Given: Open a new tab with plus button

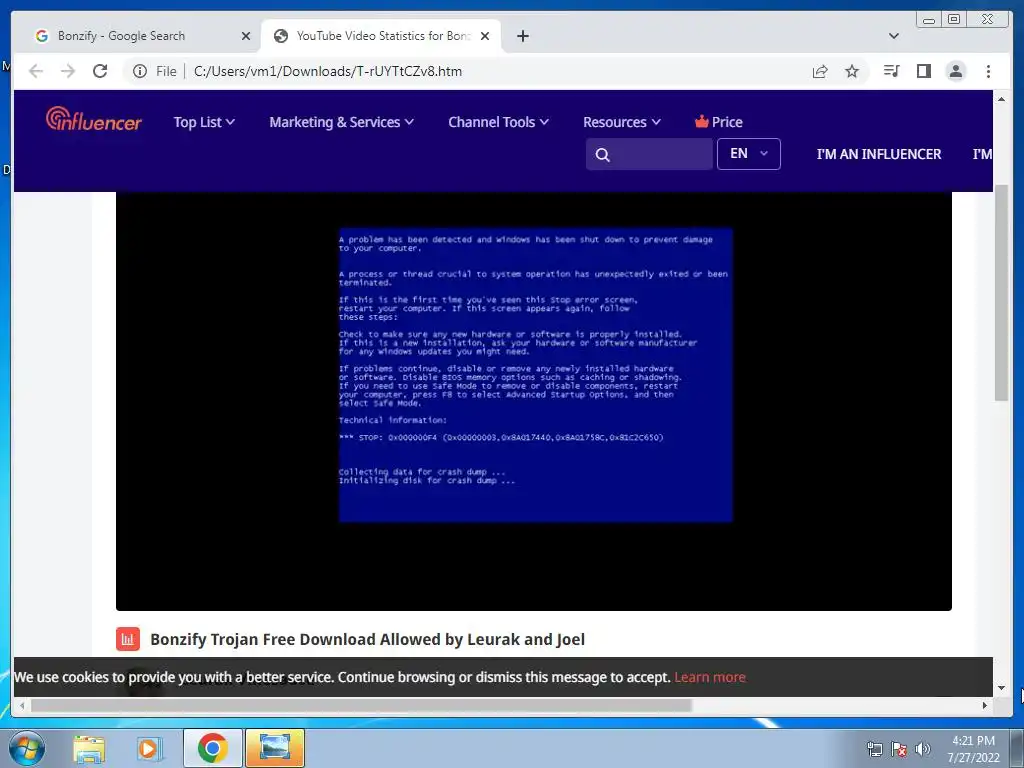Looking at the screenshot, I should pos(523,36).
